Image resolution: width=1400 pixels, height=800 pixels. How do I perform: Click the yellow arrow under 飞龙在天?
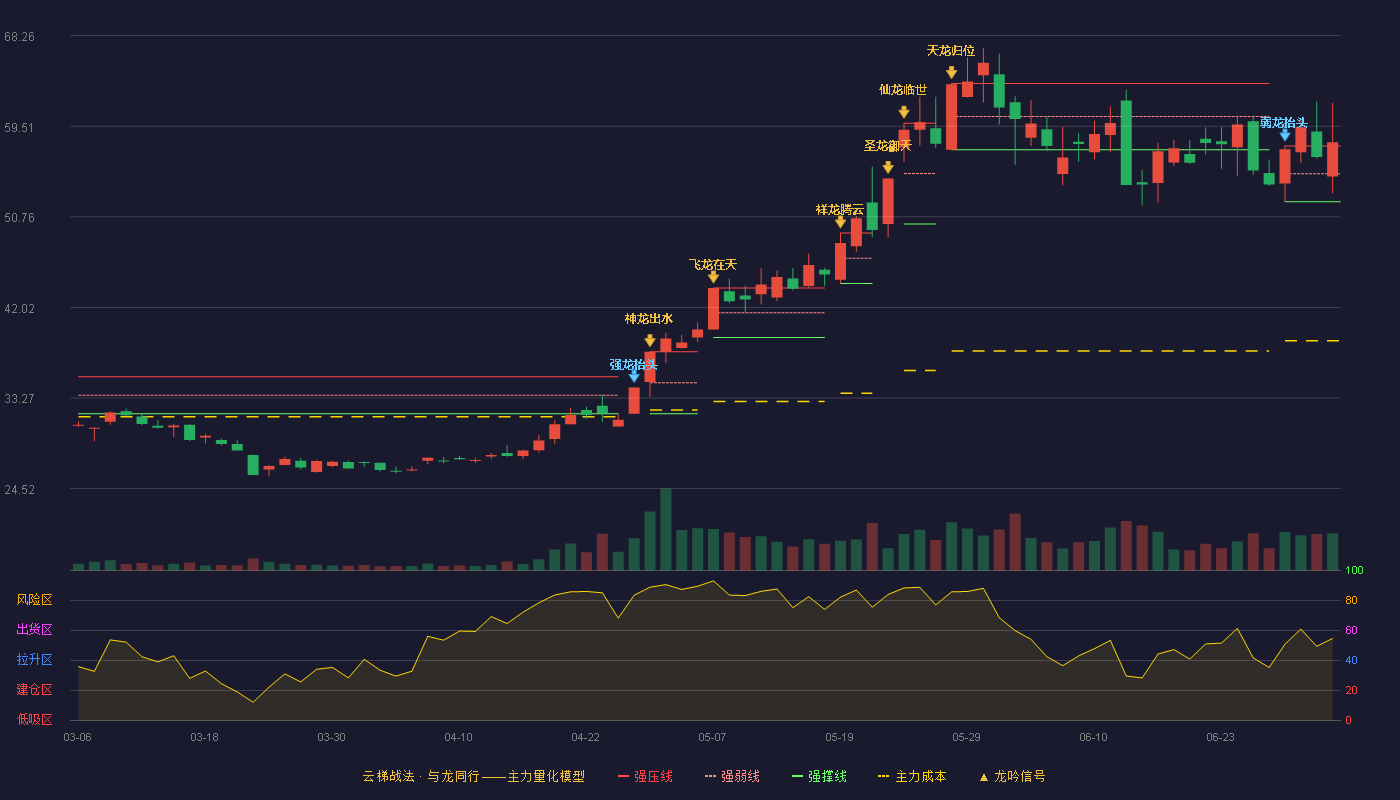(x=713, y=277)
